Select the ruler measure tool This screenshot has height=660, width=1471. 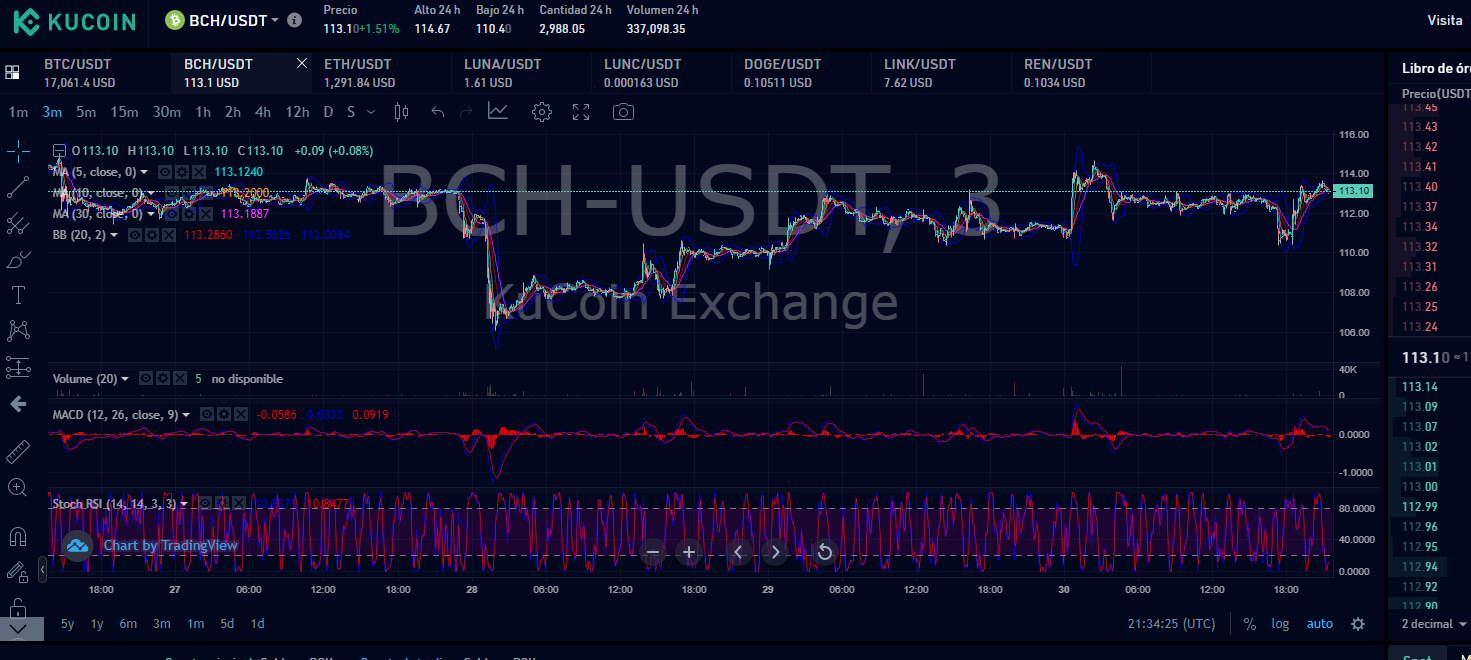click(x=18, y=452)
